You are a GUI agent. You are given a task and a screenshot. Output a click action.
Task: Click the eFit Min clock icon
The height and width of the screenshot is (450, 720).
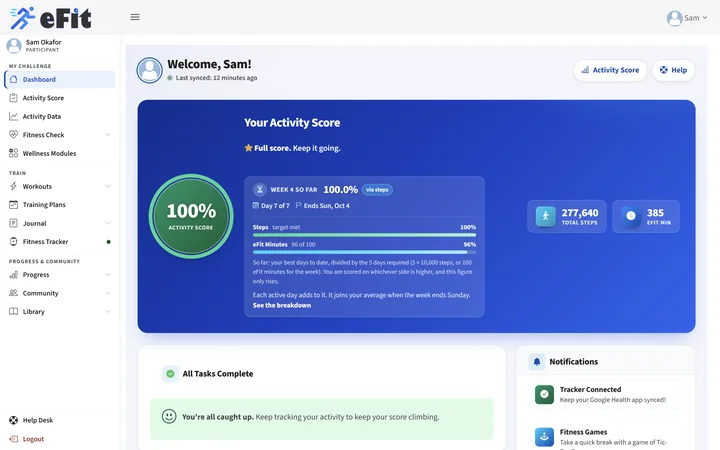pos(631,216)
